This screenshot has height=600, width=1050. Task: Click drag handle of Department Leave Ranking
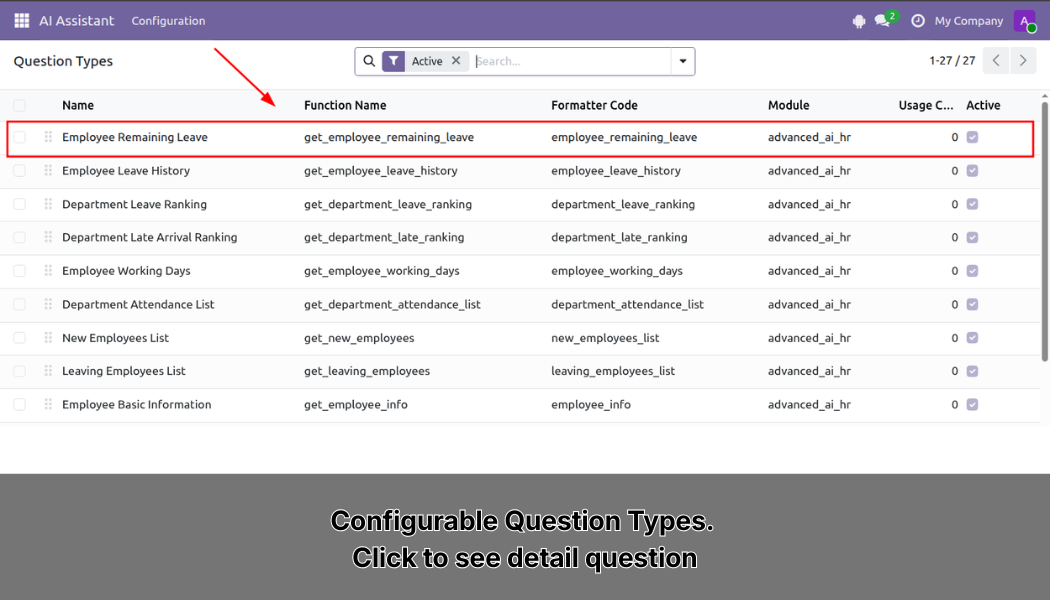48,204
